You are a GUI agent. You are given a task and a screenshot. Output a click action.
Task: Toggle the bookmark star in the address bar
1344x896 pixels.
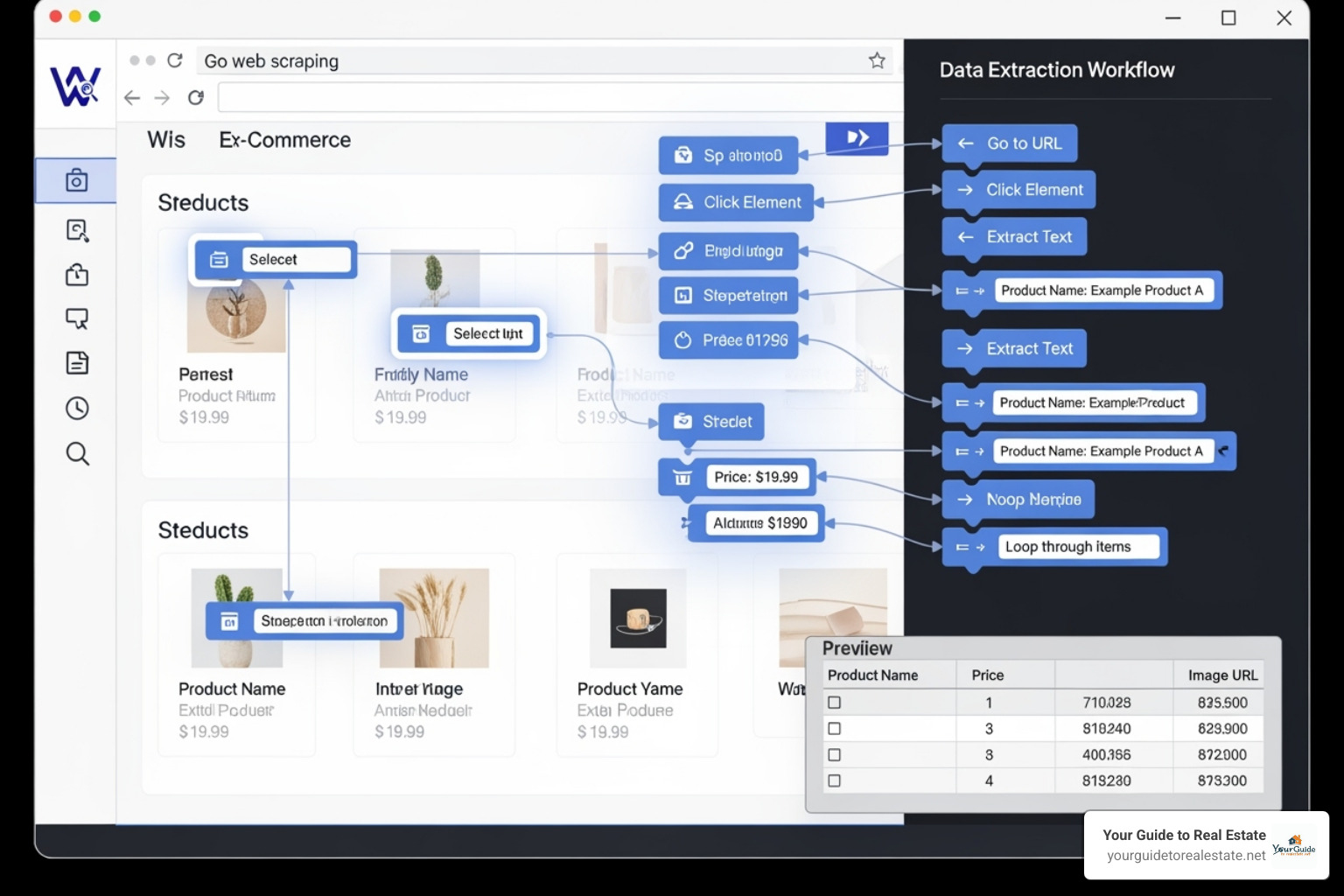[x=876, y=59]
